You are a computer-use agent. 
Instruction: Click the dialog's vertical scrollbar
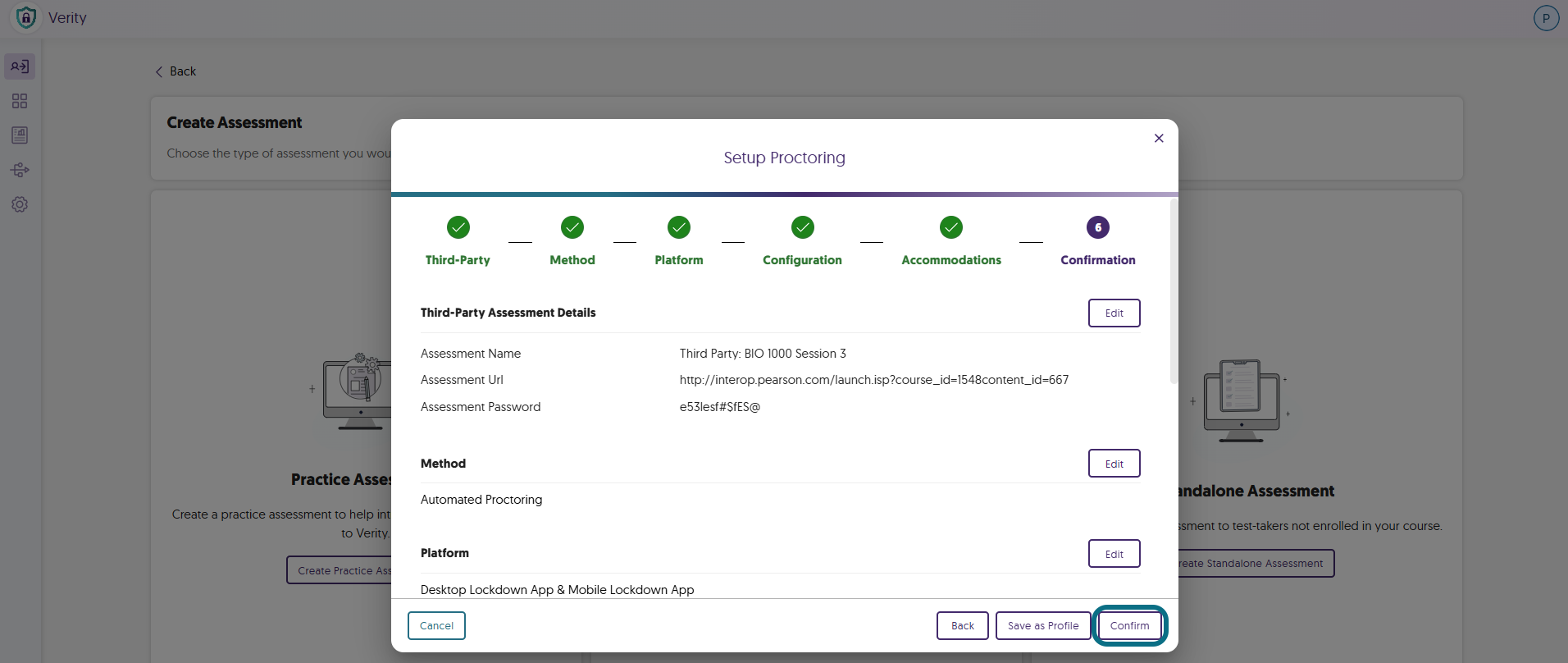tap(1174, 291)
